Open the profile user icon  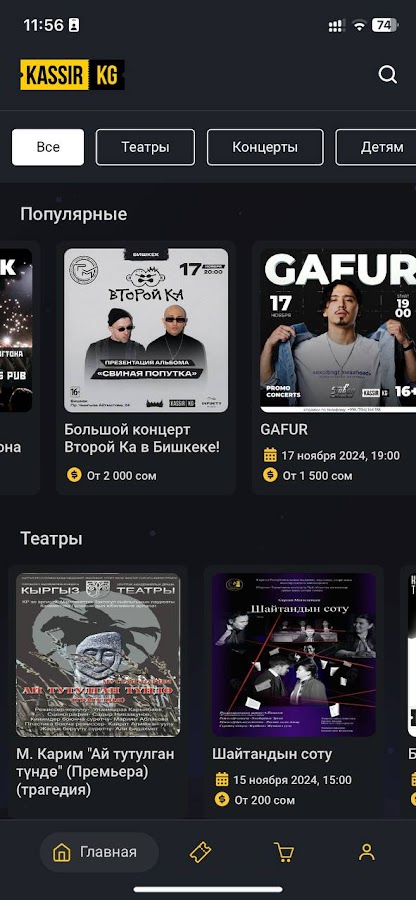[x=366, y=852]
